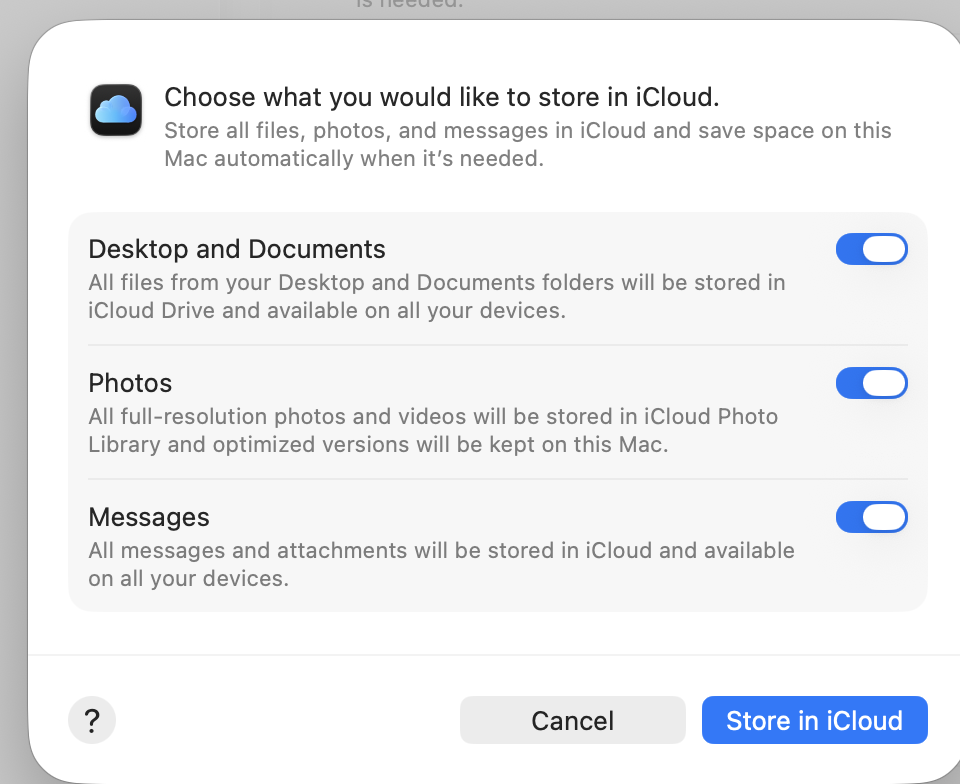Open help with the question mark button
The height and width of the screenshot is (784, 960).
92,720
